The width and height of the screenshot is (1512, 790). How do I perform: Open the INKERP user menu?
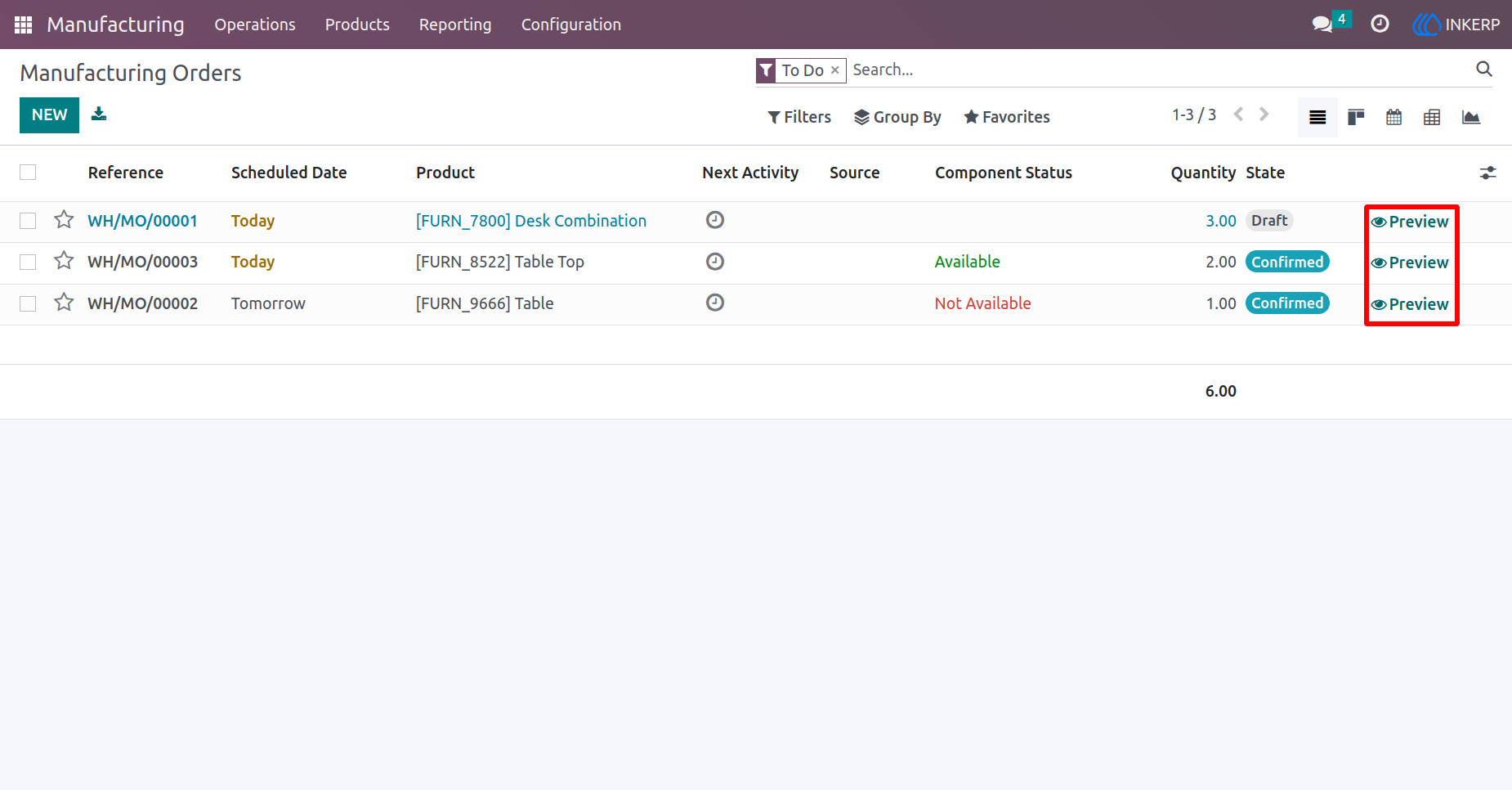click(1456, 25)
